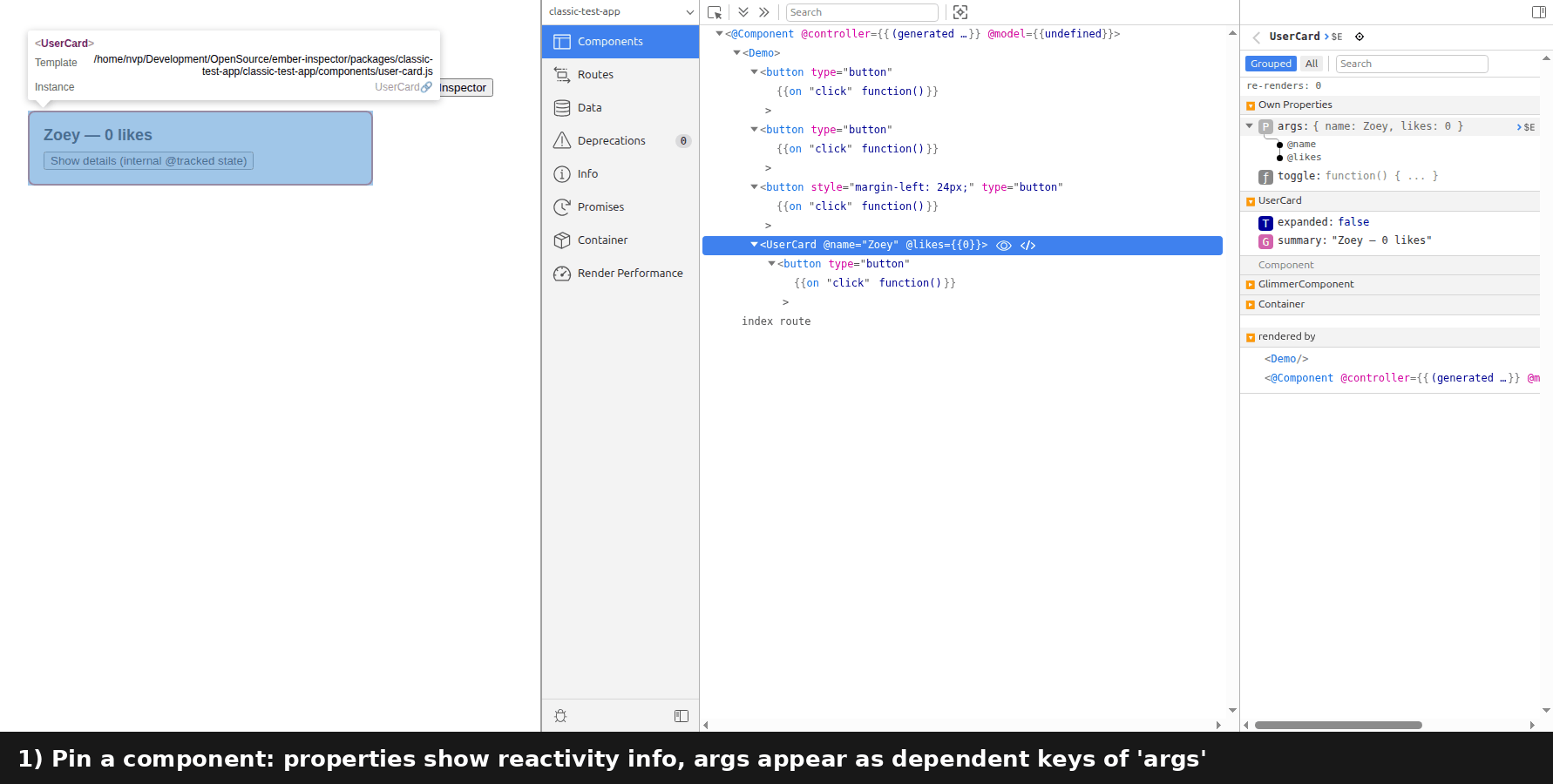Click the scroll-to-selected target icon in toolbar
The height and width of the screenshot is (784, 1553).
[x=960, y=12]
